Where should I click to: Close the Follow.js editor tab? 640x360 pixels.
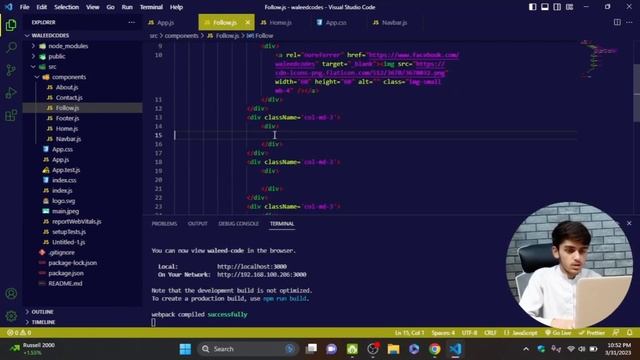(247, 22)
